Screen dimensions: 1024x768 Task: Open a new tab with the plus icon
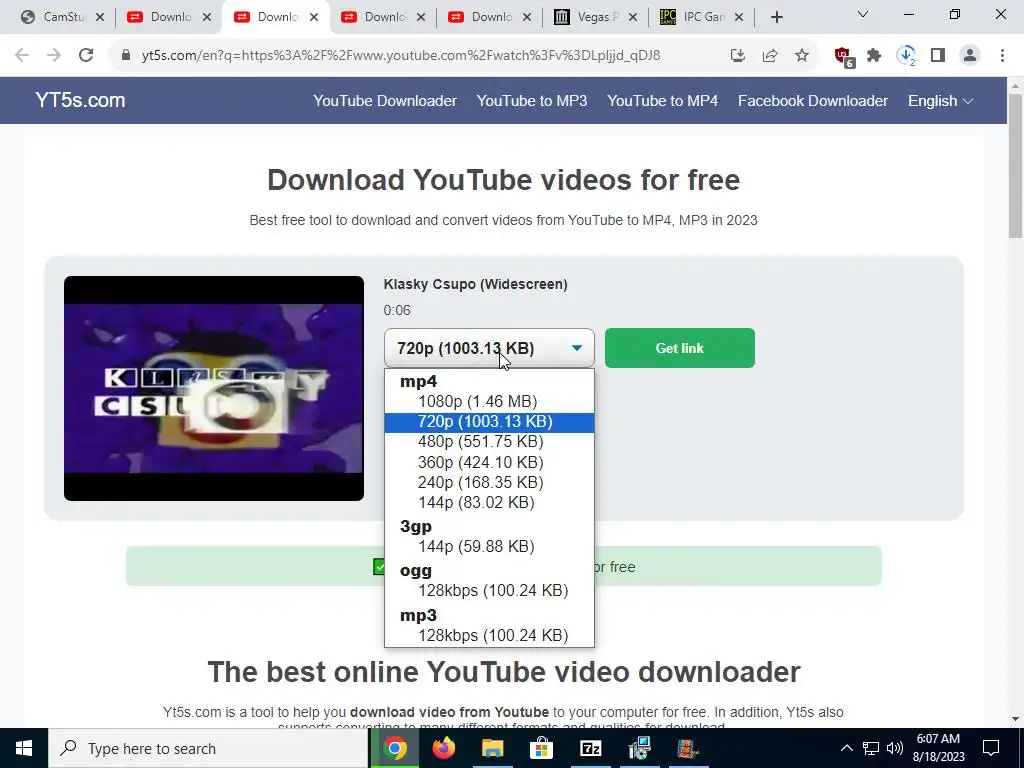[776, 18]
